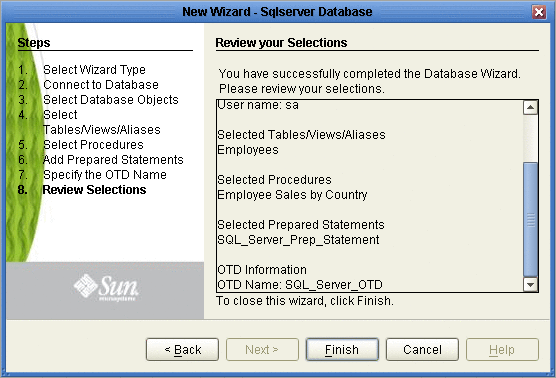Go back with the Back button

point(182,350)
